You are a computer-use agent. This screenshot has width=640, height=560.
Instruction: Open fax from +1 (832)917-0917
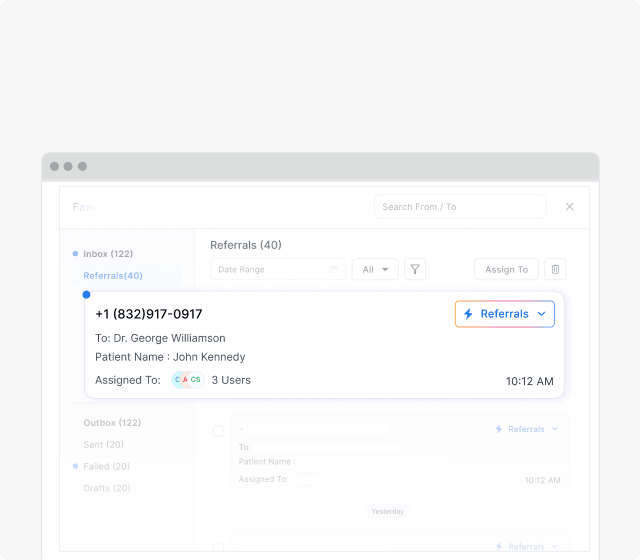pyautogui.click(x=148, y=314)
